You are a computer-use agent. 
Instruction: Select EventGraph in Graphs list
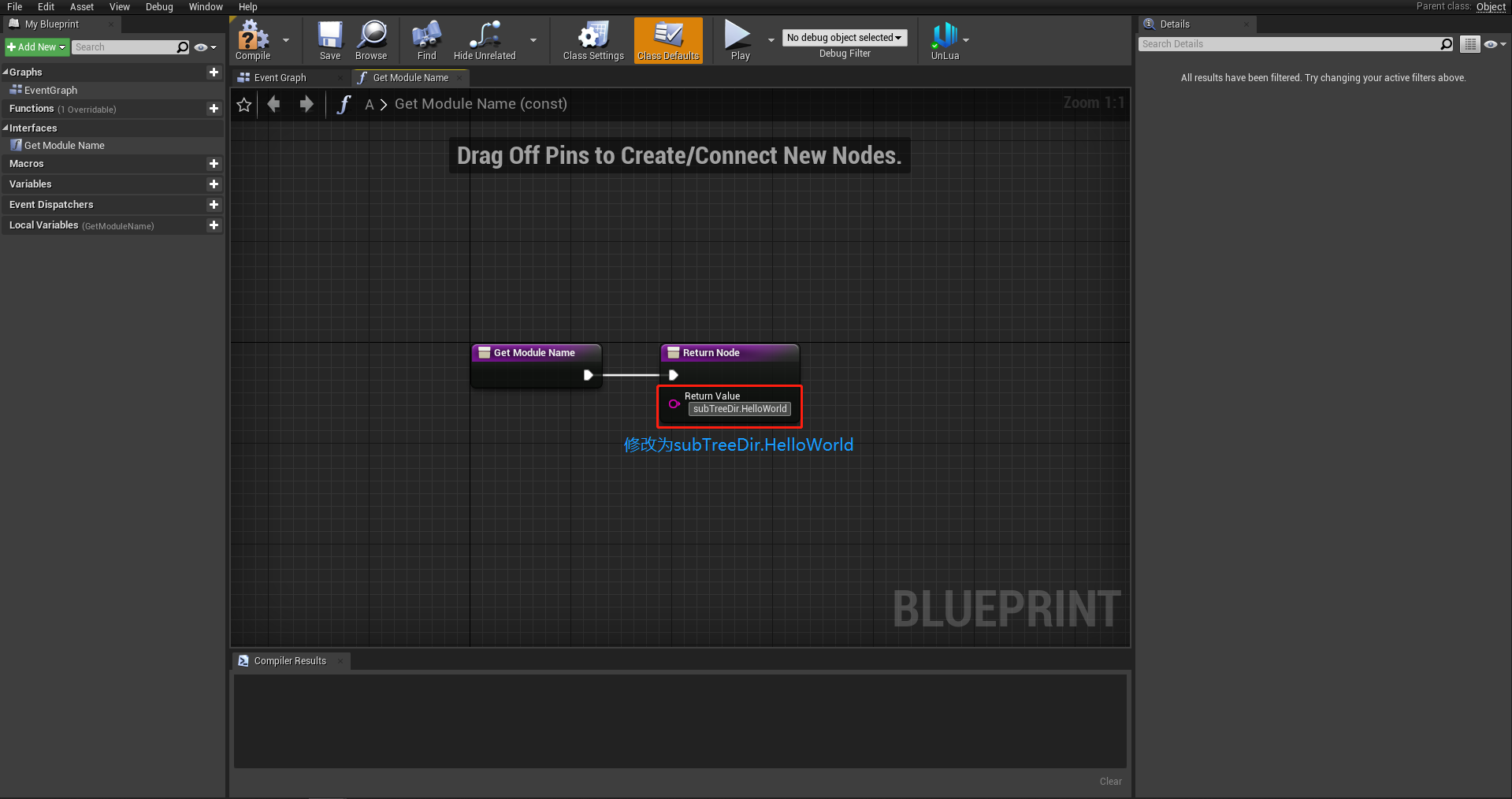[50, 91]
